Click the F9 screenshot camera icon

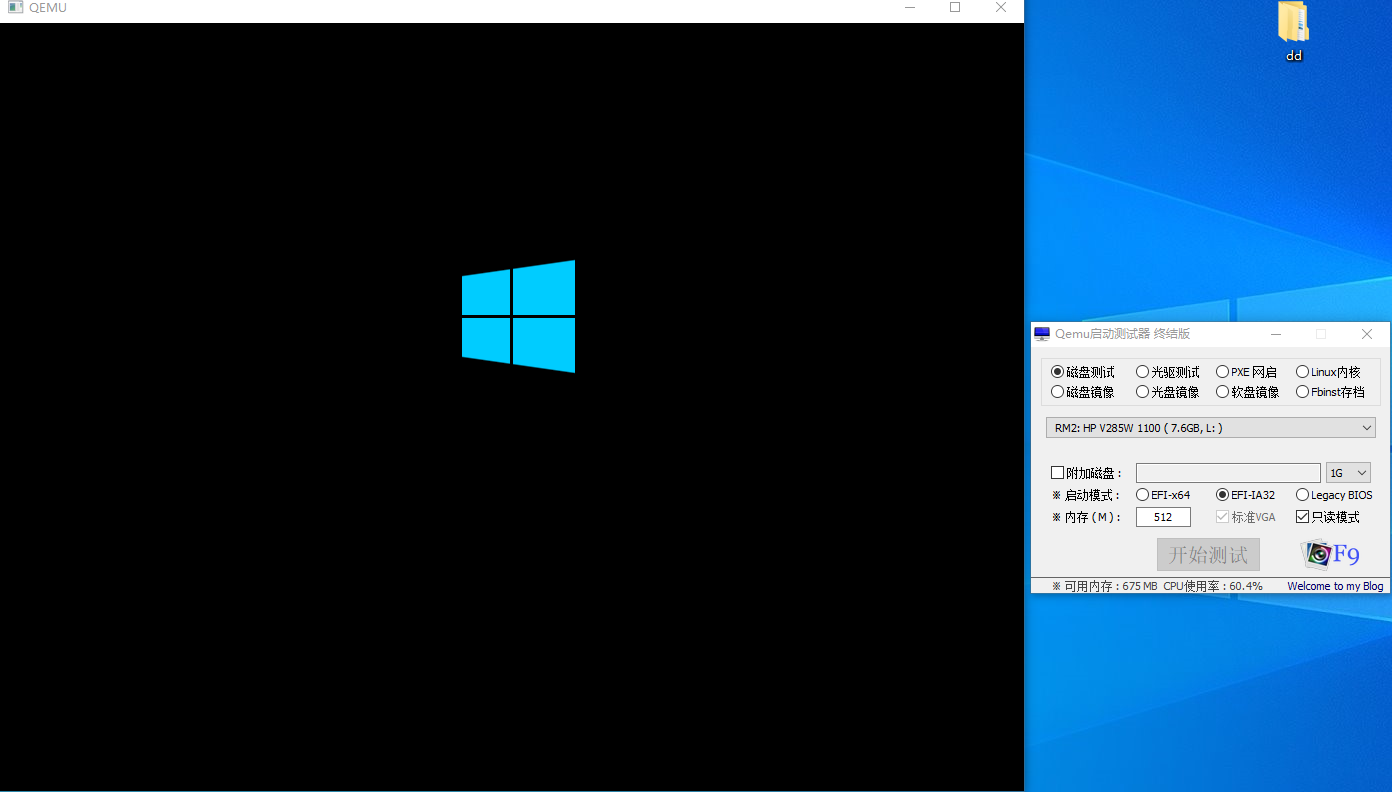(x=1330, y=554)
